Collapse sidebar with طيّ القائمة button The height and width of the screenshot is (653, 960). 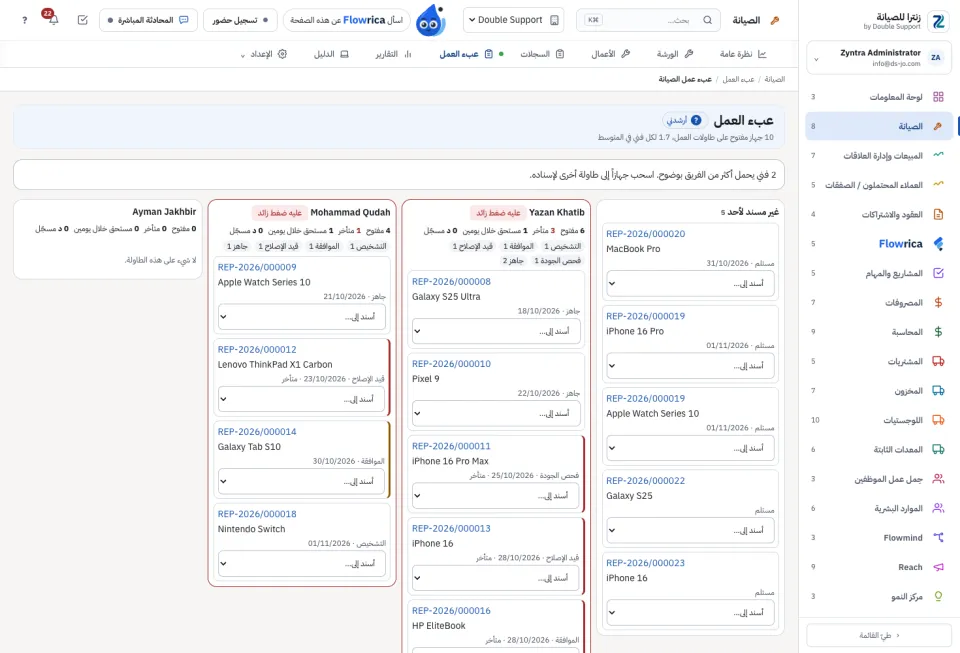(879, 635)
